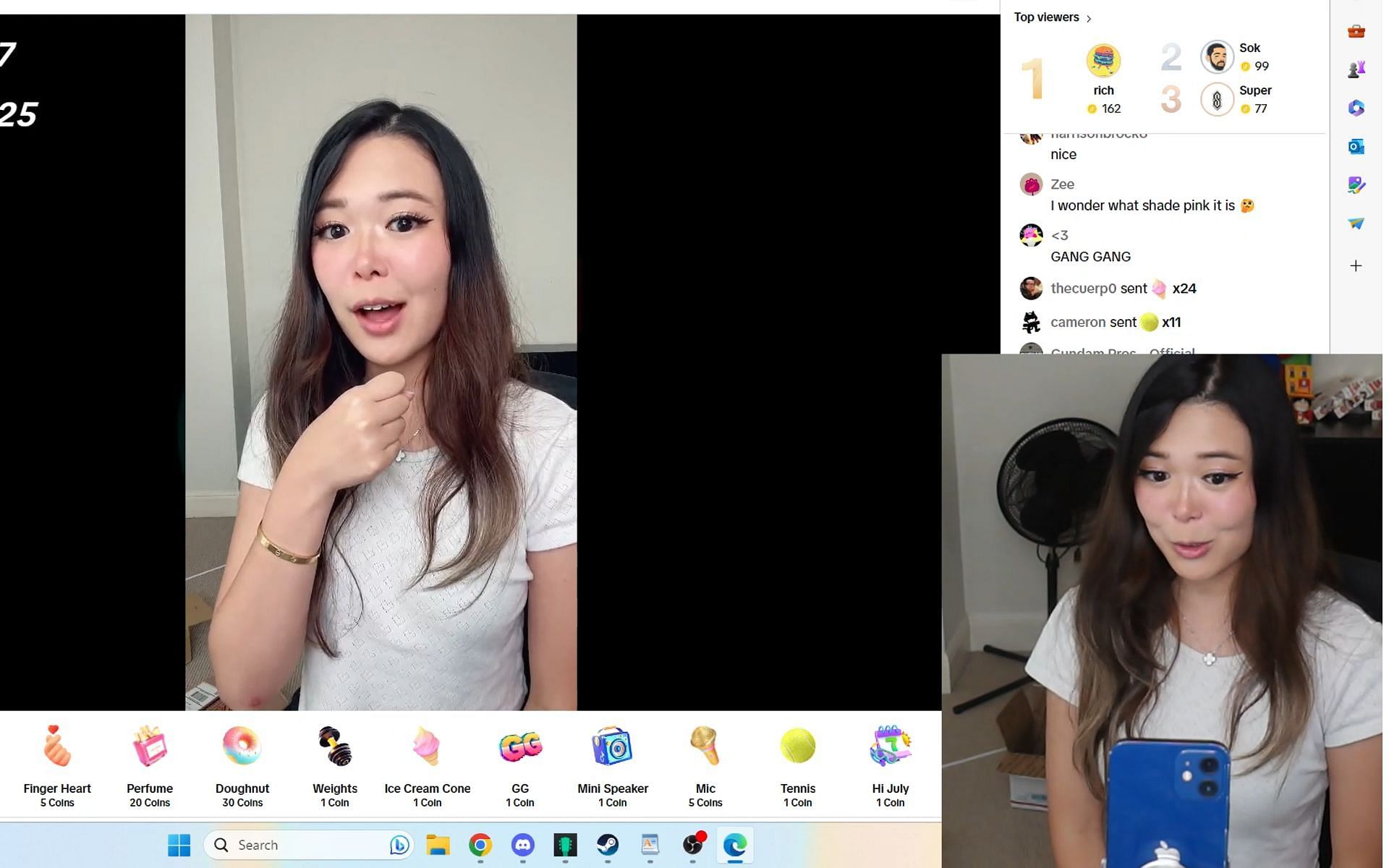
Task: Open the Steam app in taskbar
Action: (x=608, y=845)
